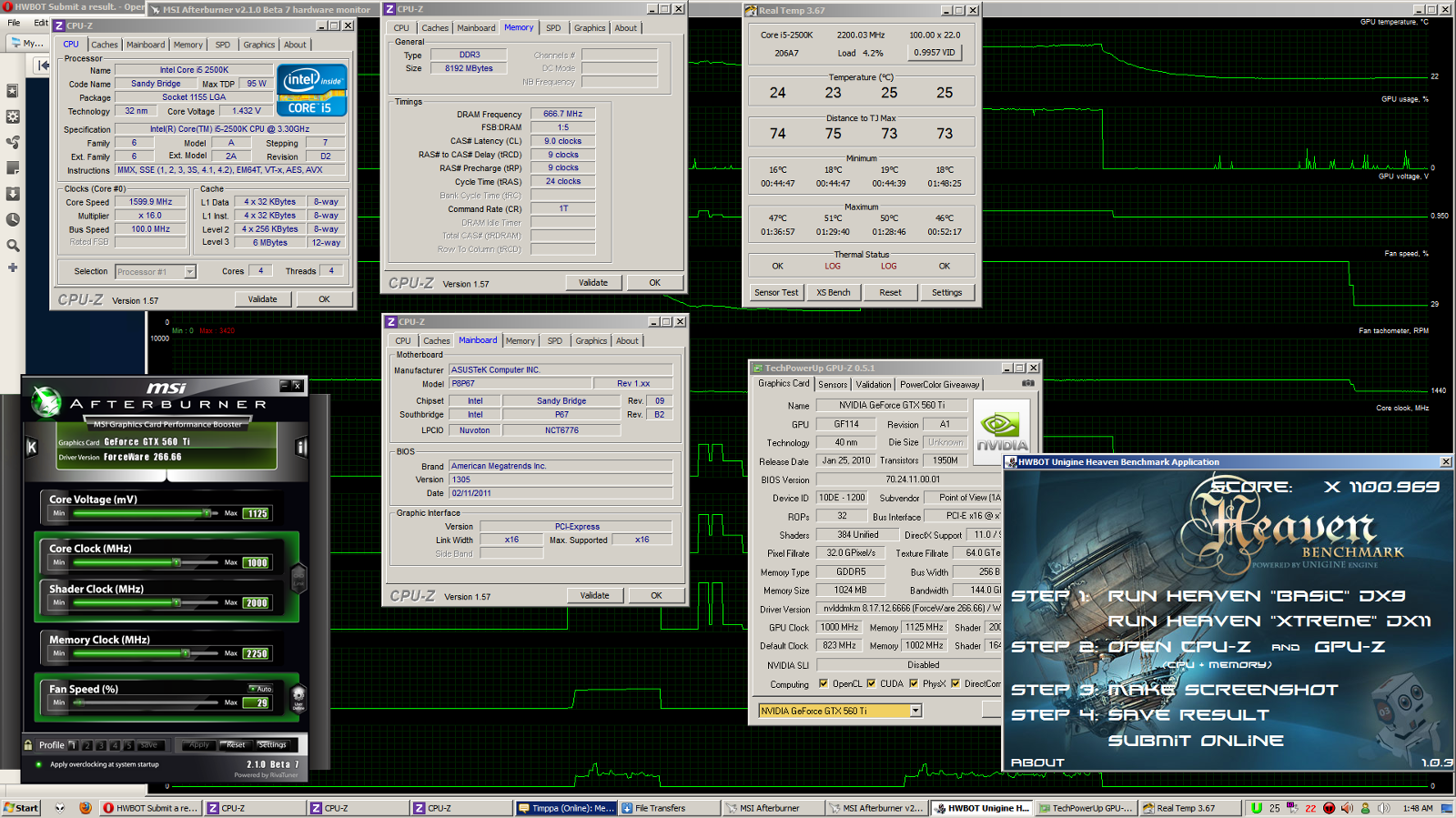This screenshot has height=818, width=1456.
Task: Open Afterburner Settings button
Action: point(272,745)
